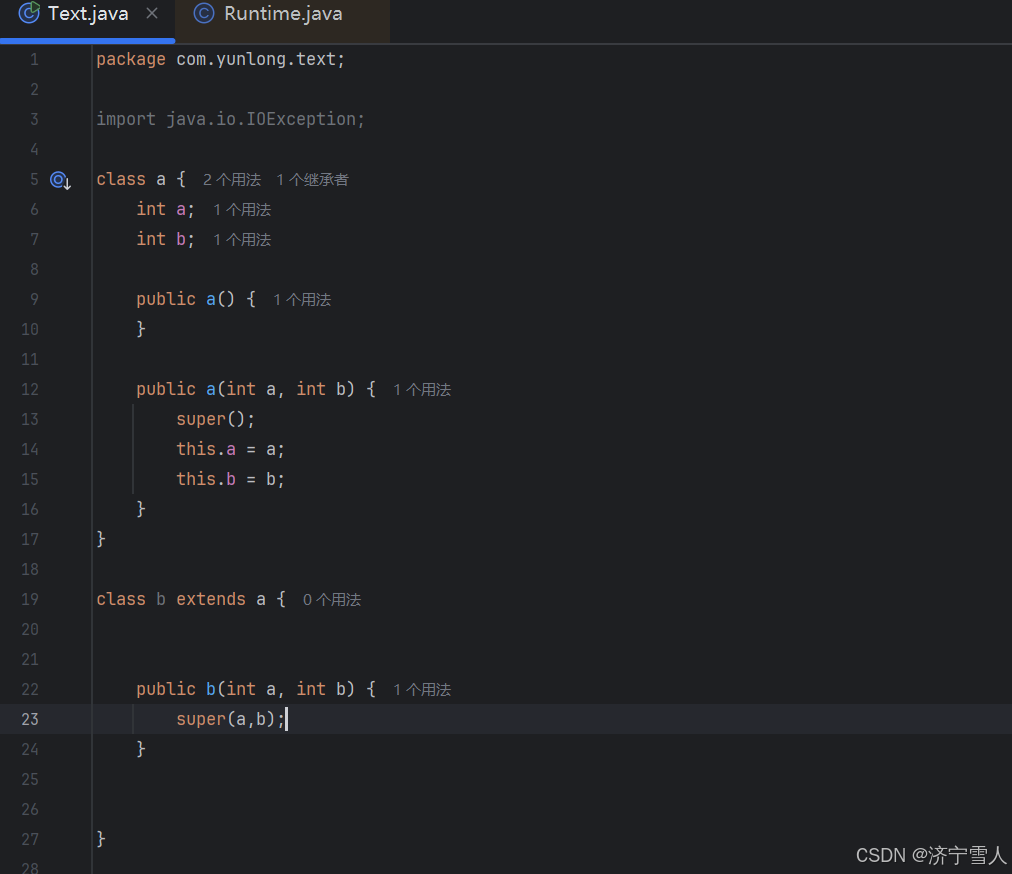Screen dimensions: 1012x874
Task: Click the overridden-class gutter icon on line 5
Action: point(60,180)
